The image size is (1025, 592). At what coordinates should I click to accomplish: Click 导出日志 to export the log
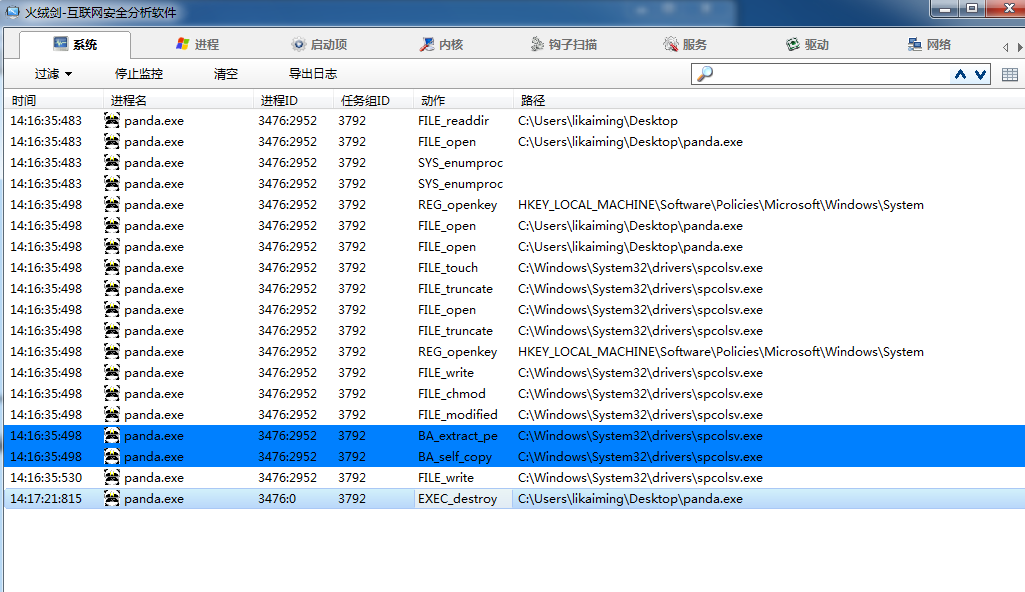(x=312, y=74)
